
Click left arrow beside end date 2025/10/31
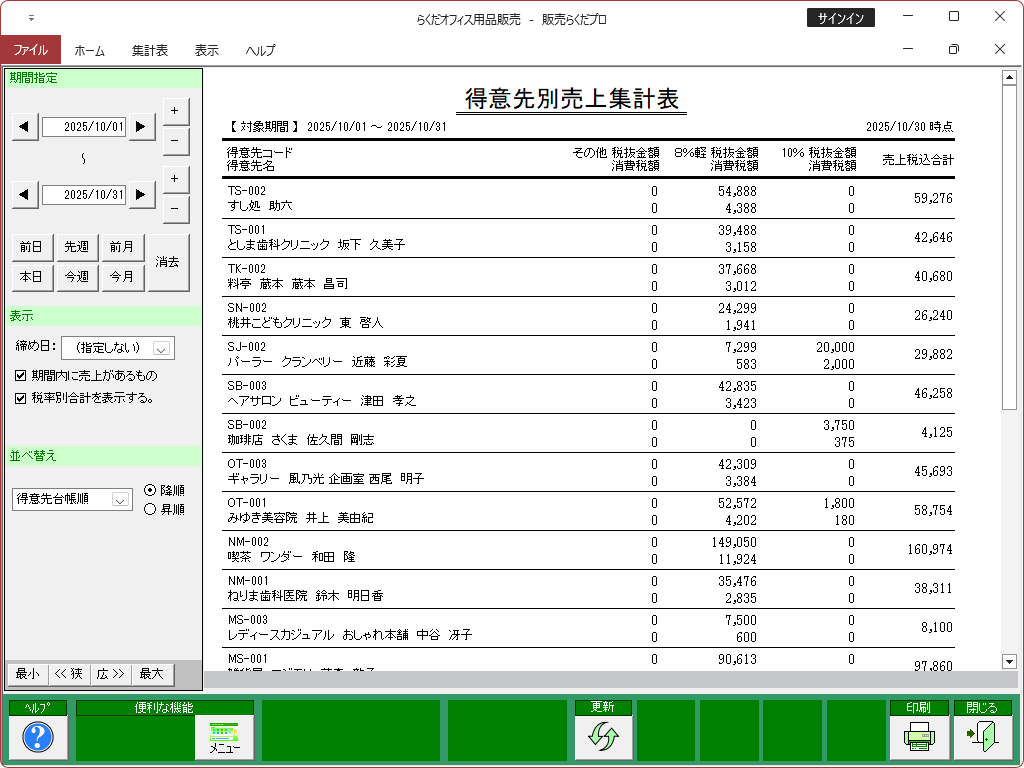pos(25,194)
